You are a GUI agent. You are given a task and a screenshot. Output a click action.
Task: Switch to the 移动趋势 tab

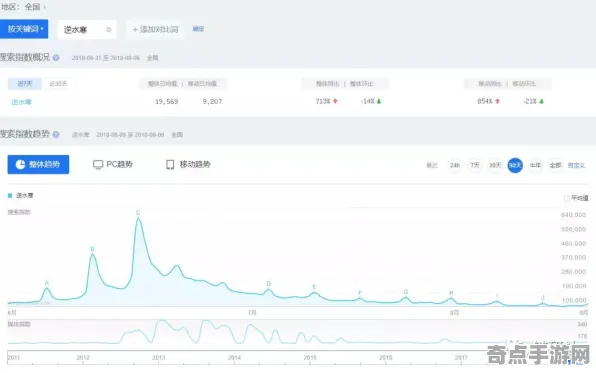pyautogui.click(x=188, y=164)
